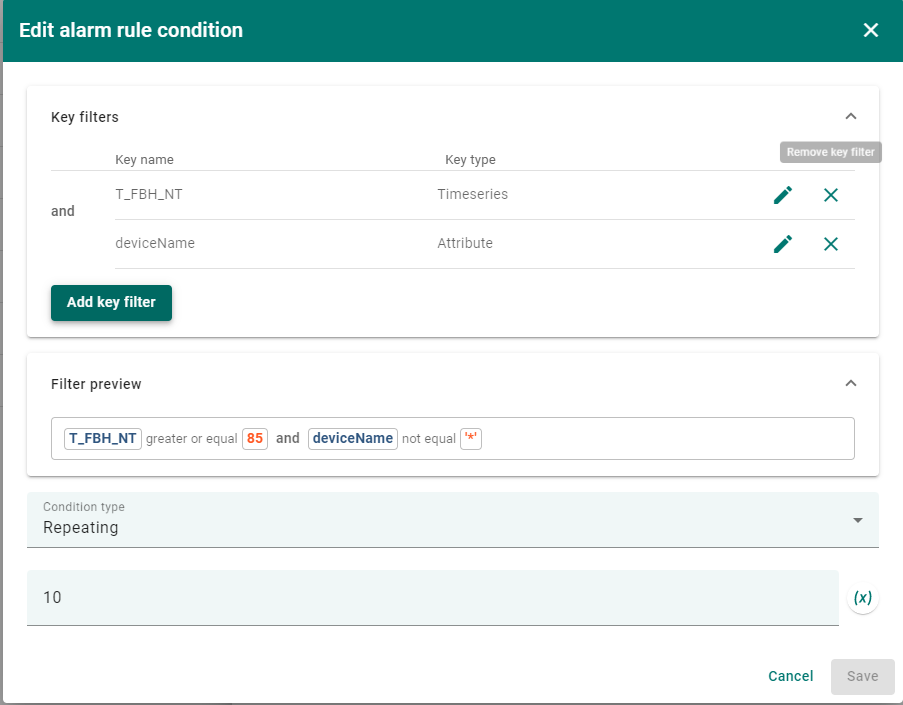Edit the deviceName key filter
Image resolution: width=903 pixels, height=705 pixels.
click(783, 243)
